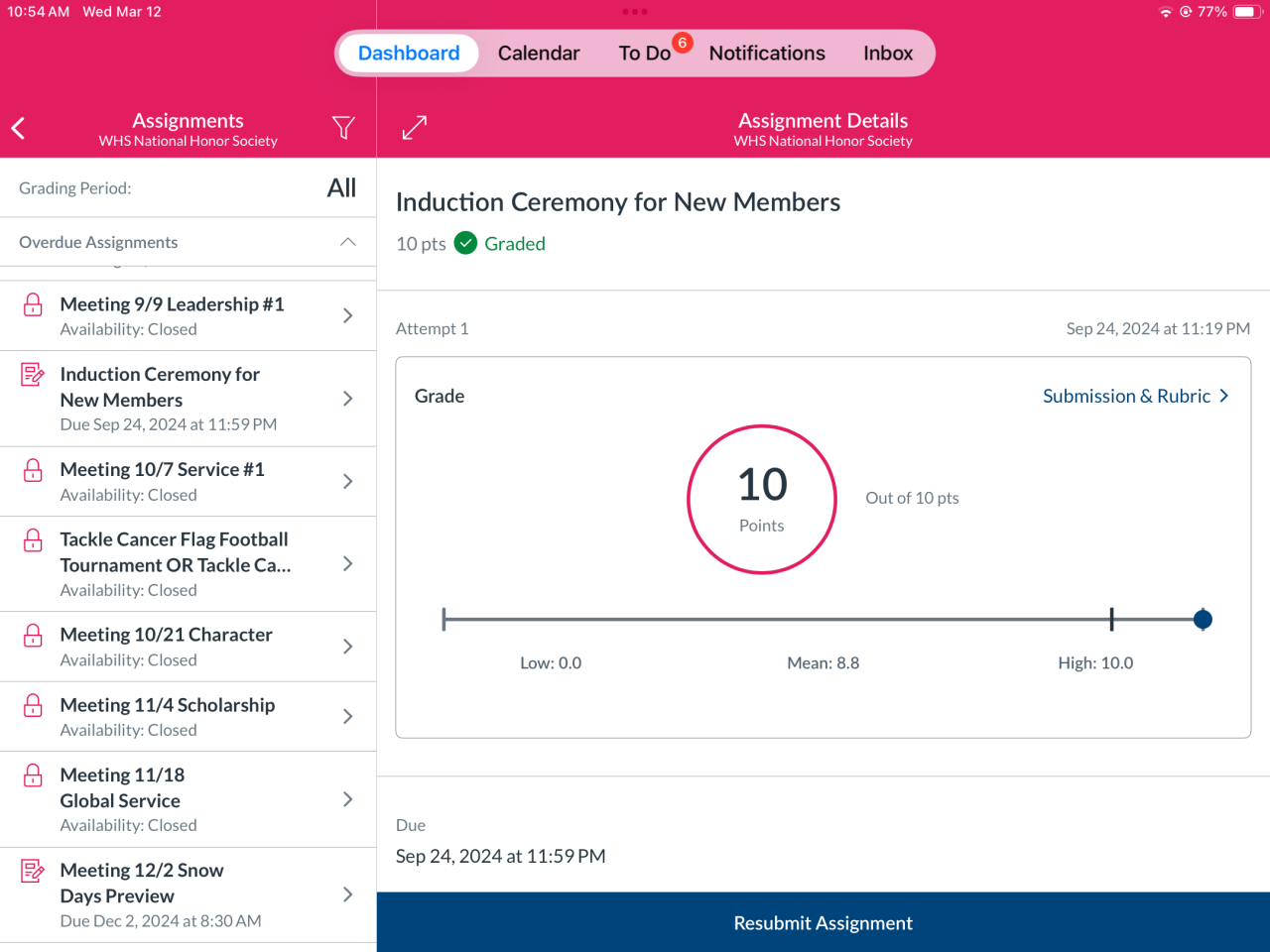
Task: Open the To Do tab
Action: pos(645,54)
